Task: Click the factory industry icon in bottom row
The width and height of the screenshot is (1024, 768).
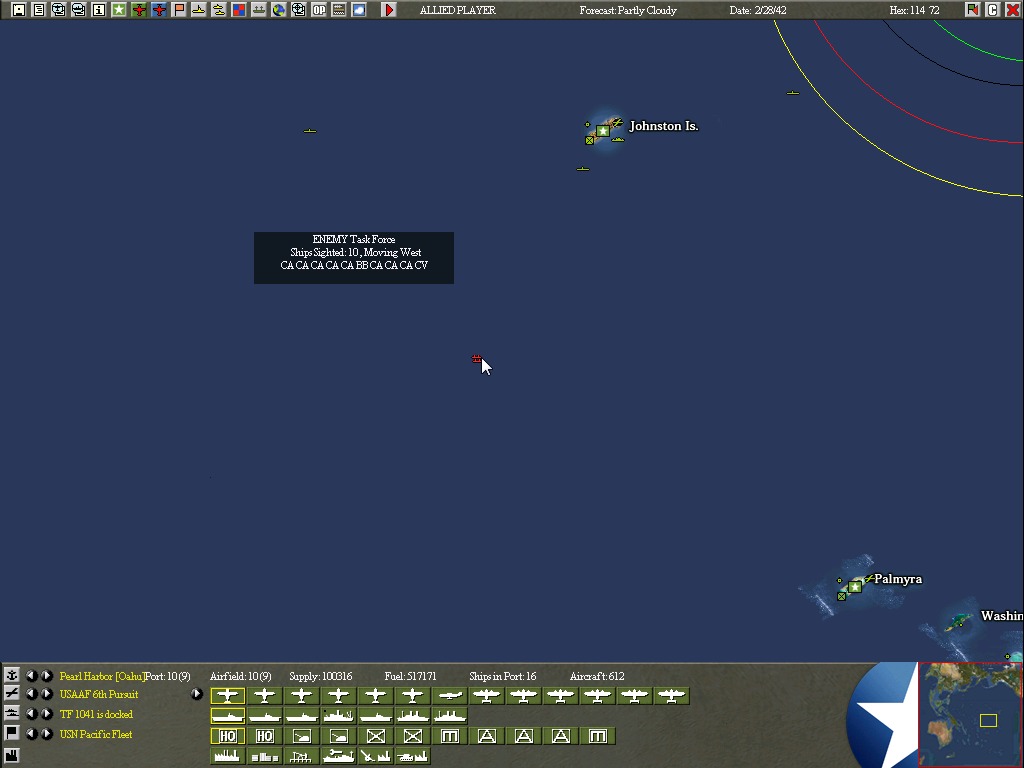Action: coord(227,756)
